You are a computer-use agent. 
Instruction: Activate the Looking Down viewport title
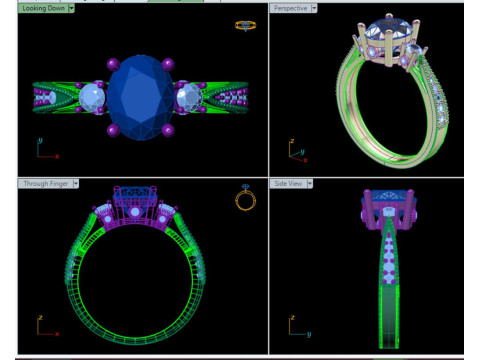tap(43, 8)
